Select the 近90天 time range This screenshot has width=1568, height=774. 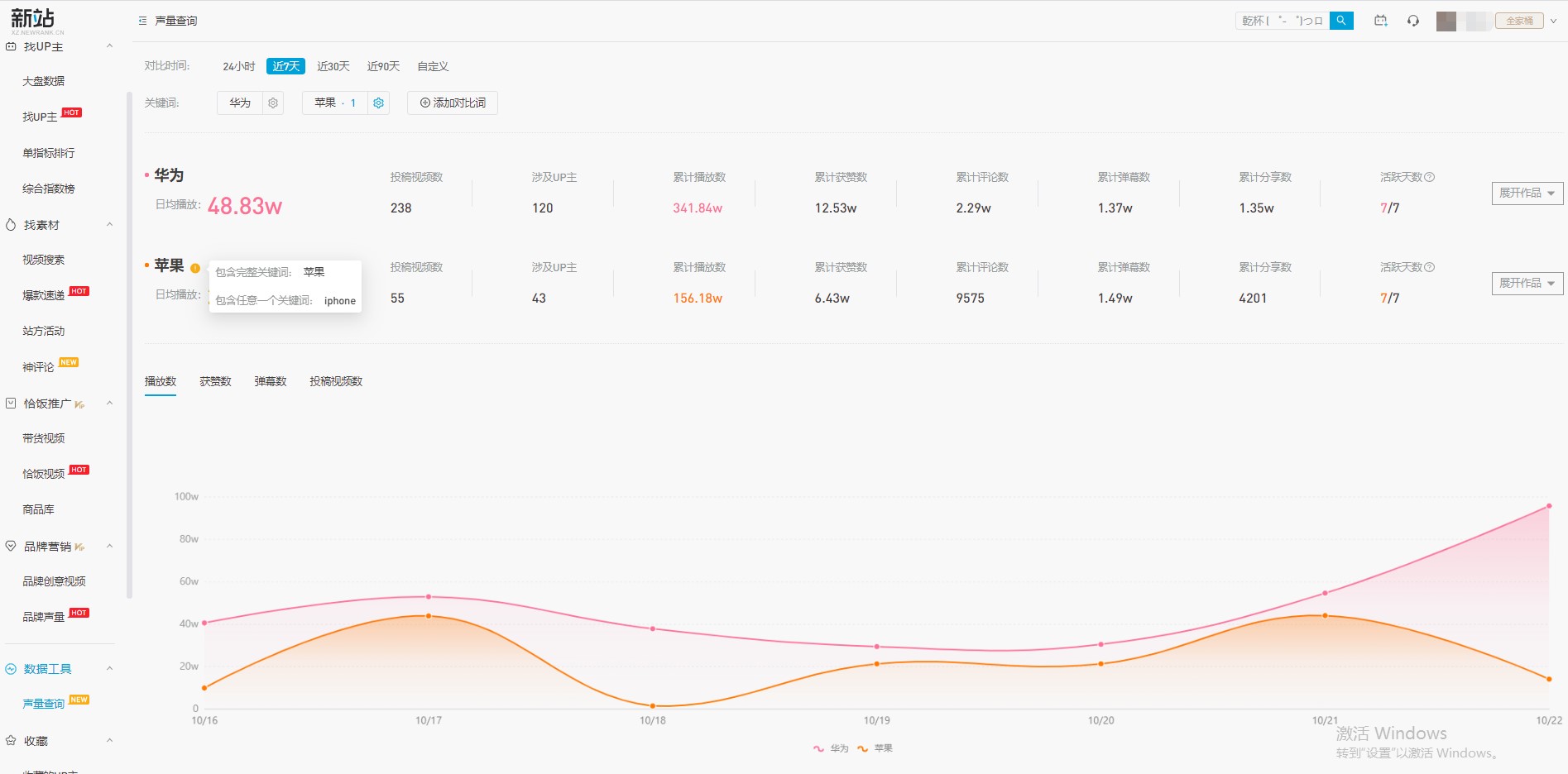pos(383,66)
